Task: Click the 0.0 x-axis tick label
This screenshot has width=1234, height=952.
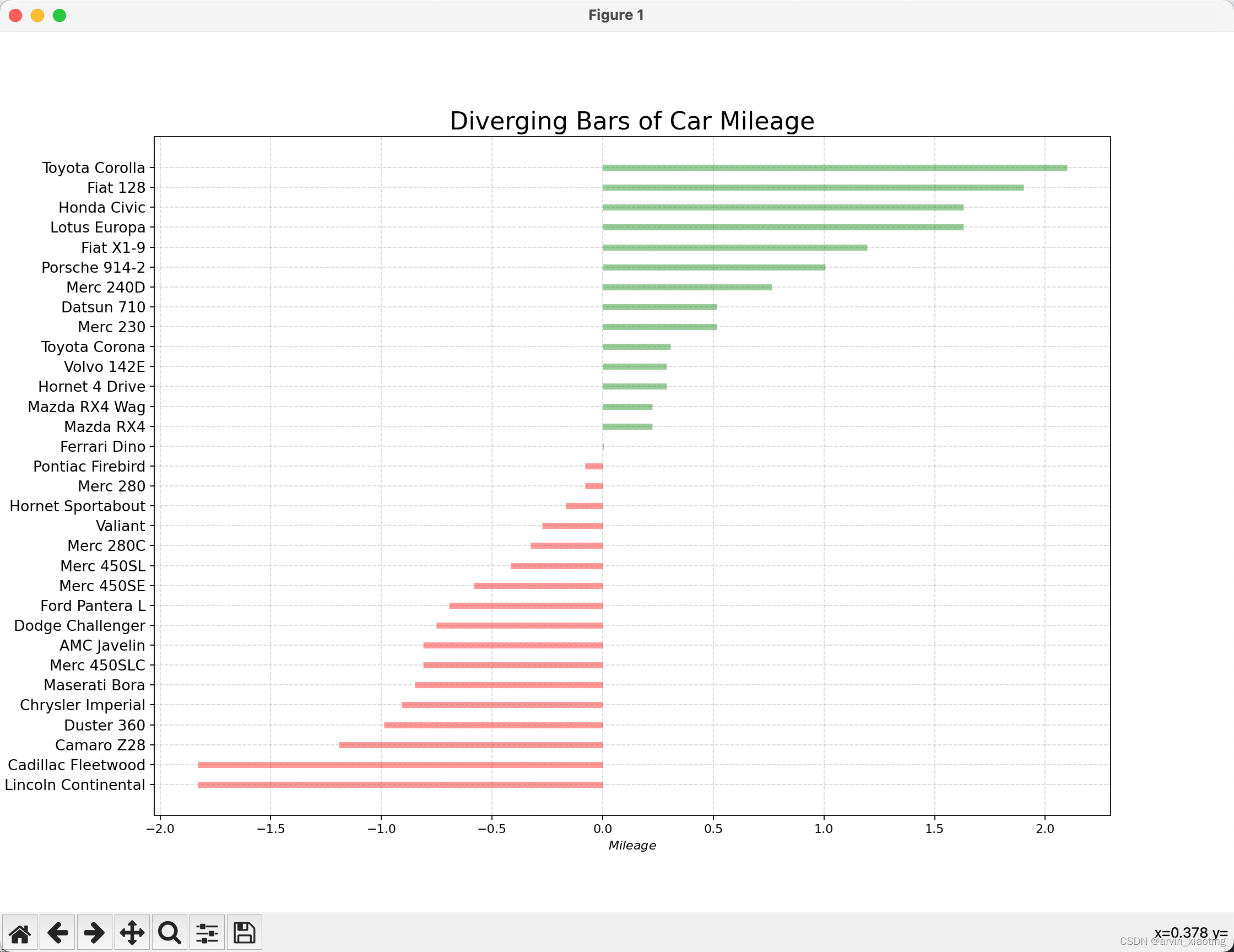Action: tap(602, 829)
